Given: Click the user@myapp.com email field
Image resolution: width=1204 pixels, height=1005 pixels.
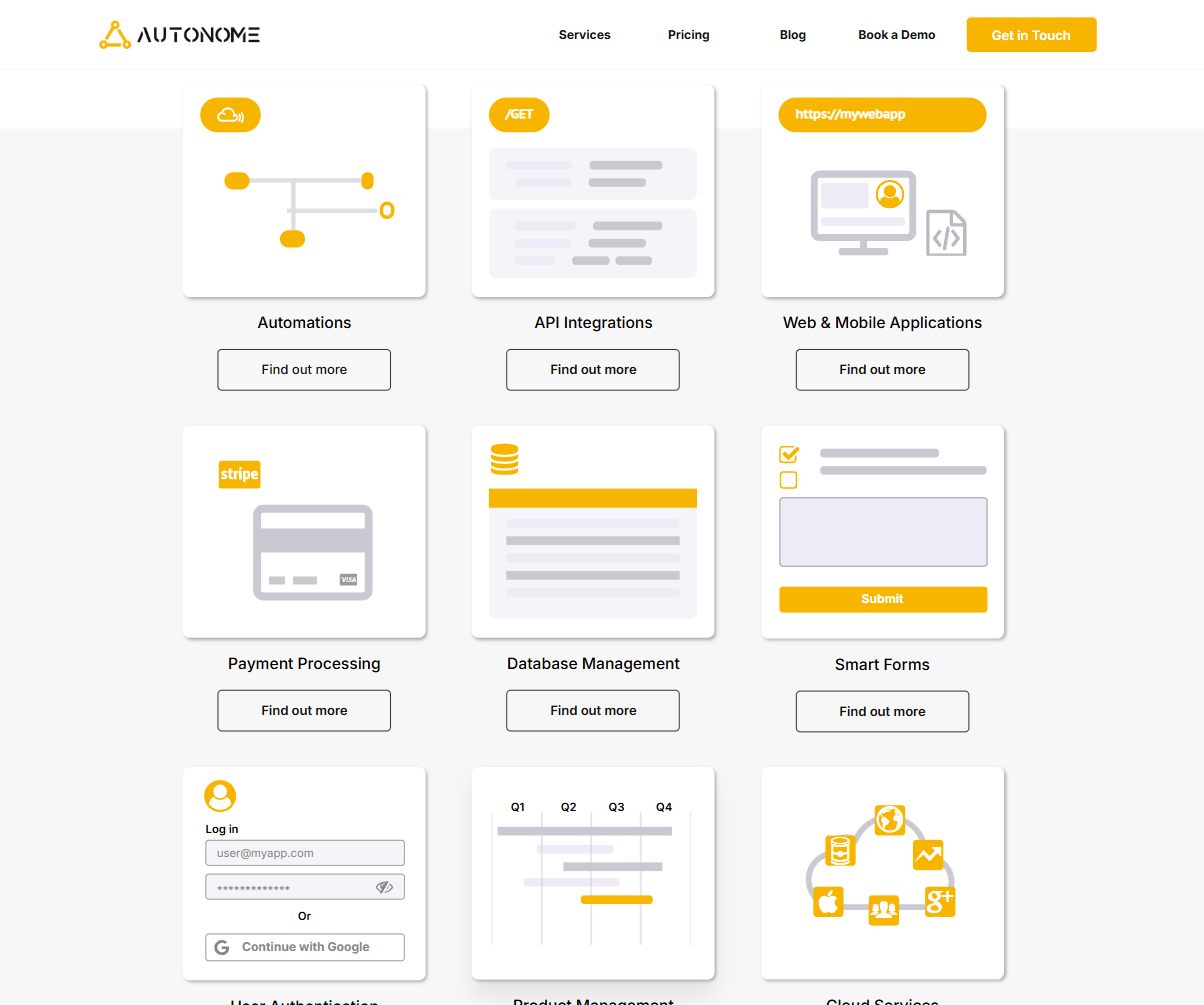Looking at the screenshot, I should (305, 853).
